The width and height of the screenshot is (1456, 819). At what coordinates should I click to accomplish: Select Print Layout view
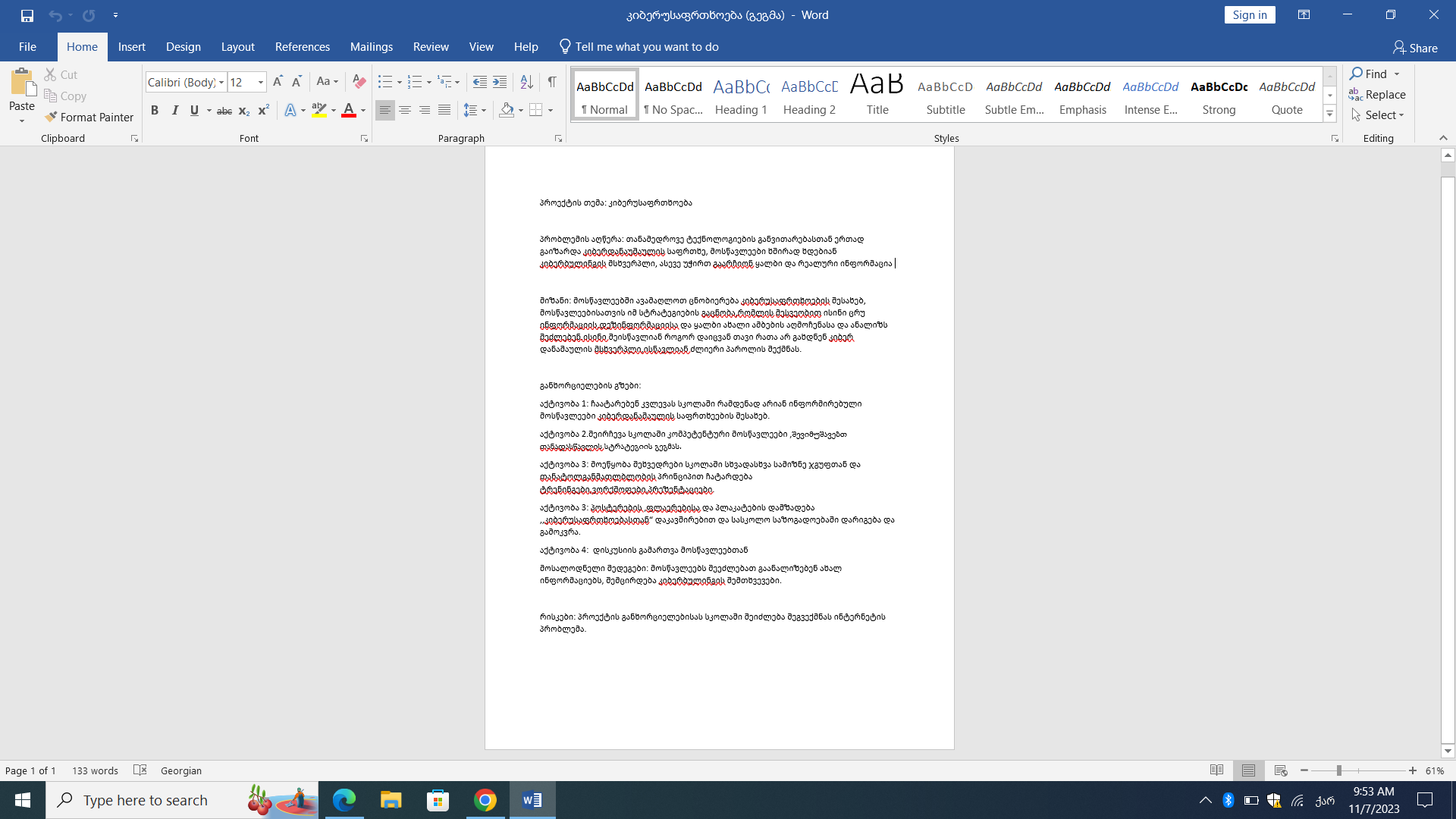pyautogui.click(x=1249, y=770)
